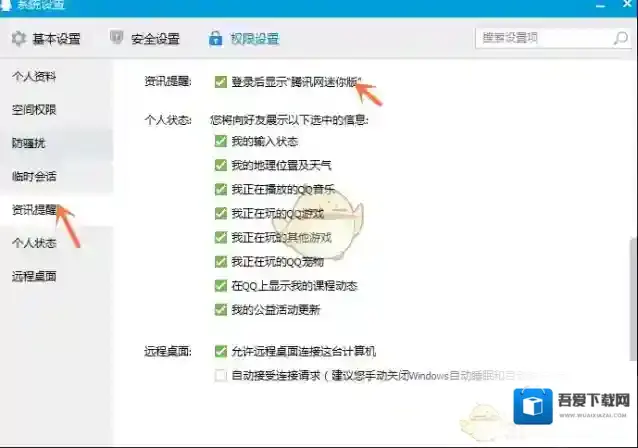Toggle 我正在玩的QQ游戏 checkbox
Image resolution: width=638 pixels, height=448 pixels.
coord(221,213)
